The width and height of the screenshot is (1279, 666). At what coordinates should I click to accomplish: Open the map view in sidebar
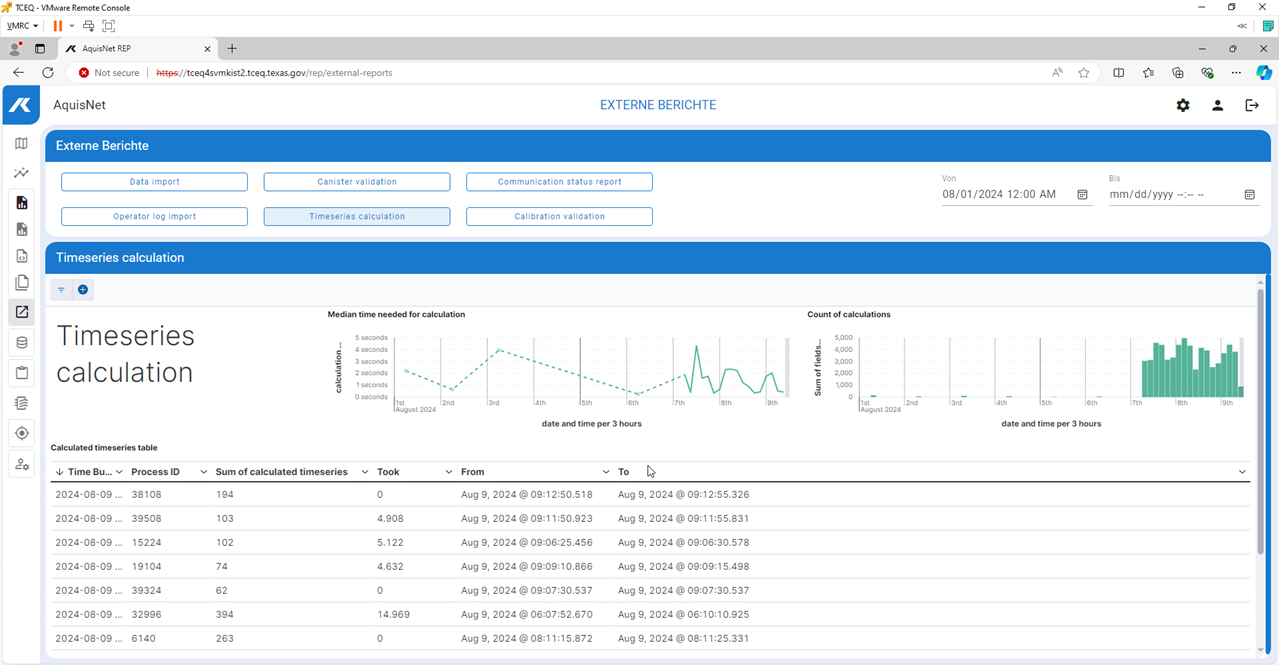click(21, 143)
